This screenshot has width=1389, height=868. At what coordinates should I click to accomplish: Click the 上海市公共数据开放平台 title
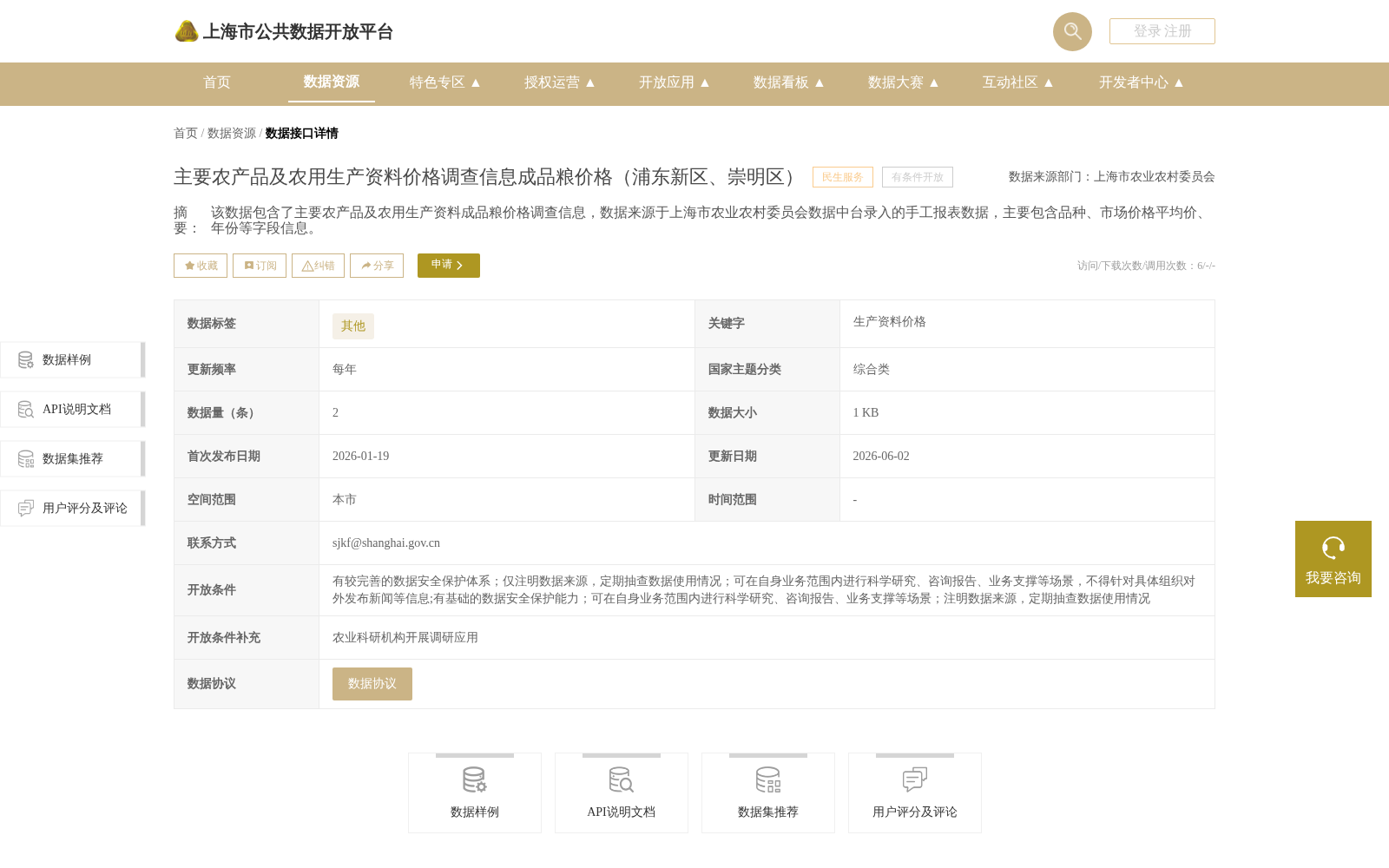(x=298, y=32)
